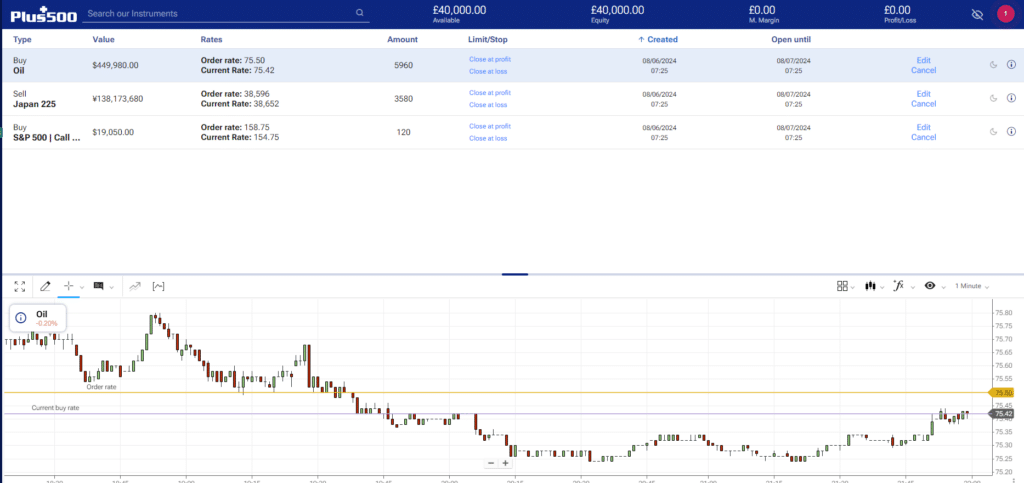Image resolution: width=1024 pixels, height=483 pixels.
Task: Cancel the S&P 500 Call order
Action: [x=923, y=137]
